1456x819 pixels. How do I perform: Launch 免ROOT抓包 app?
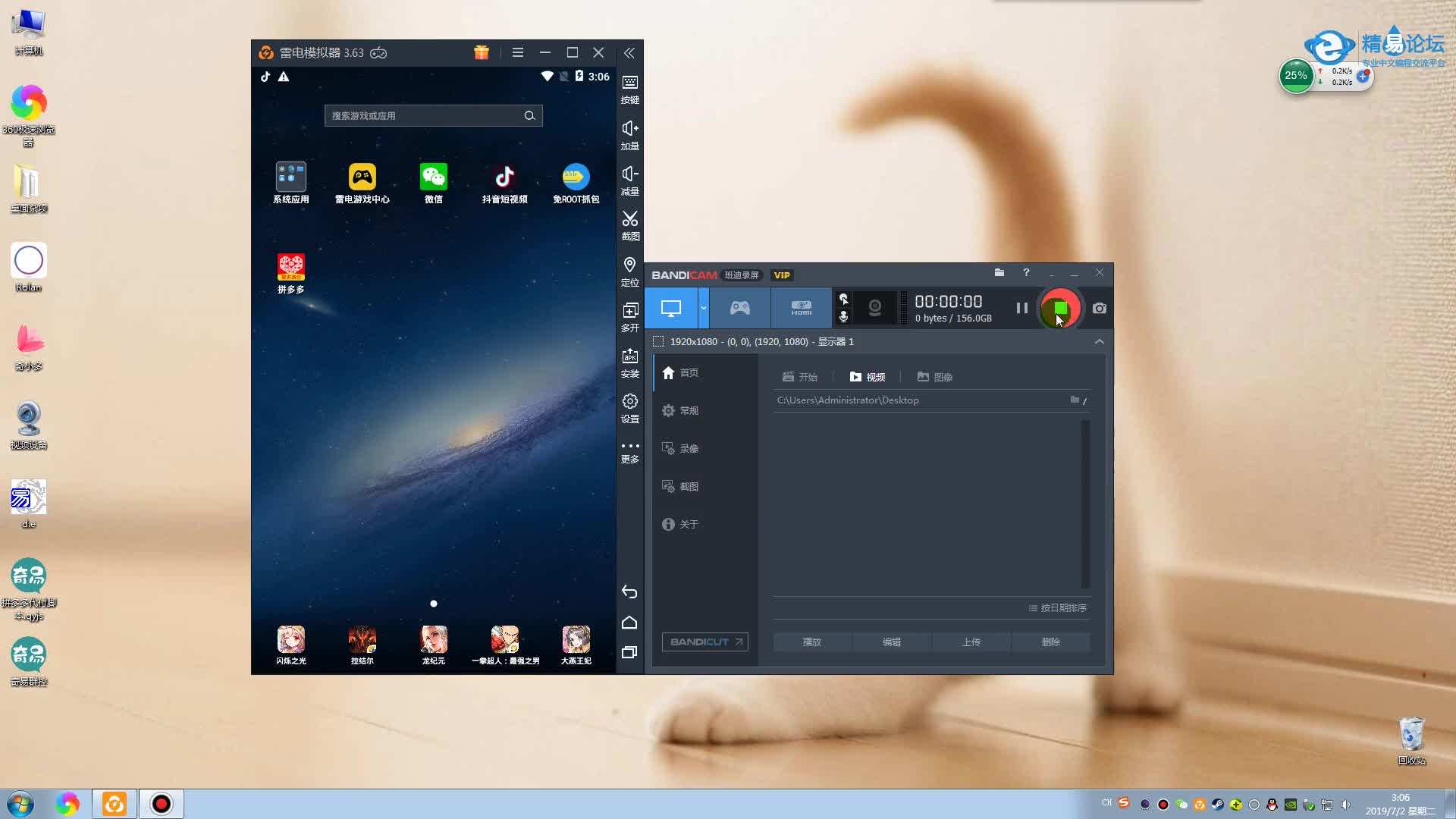point(576,184)
